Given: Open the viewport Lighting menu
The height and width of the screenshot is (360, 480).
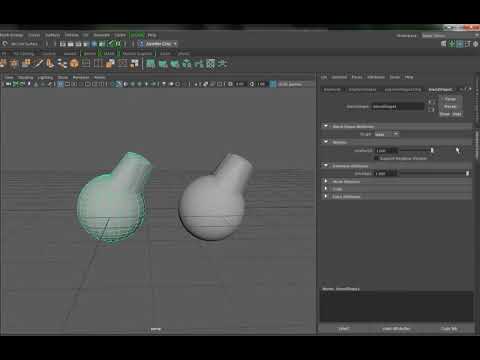Looking at the screenshot, I should [x=45, y=77].
